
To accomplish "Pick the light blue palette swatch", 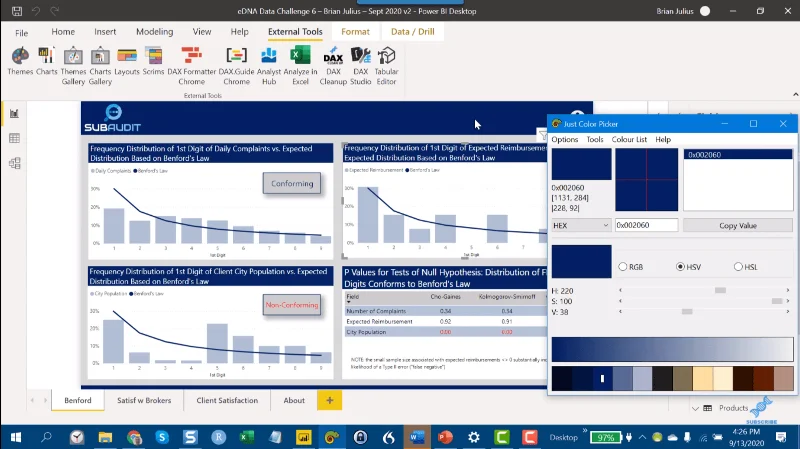I will [x=642, y=379].
